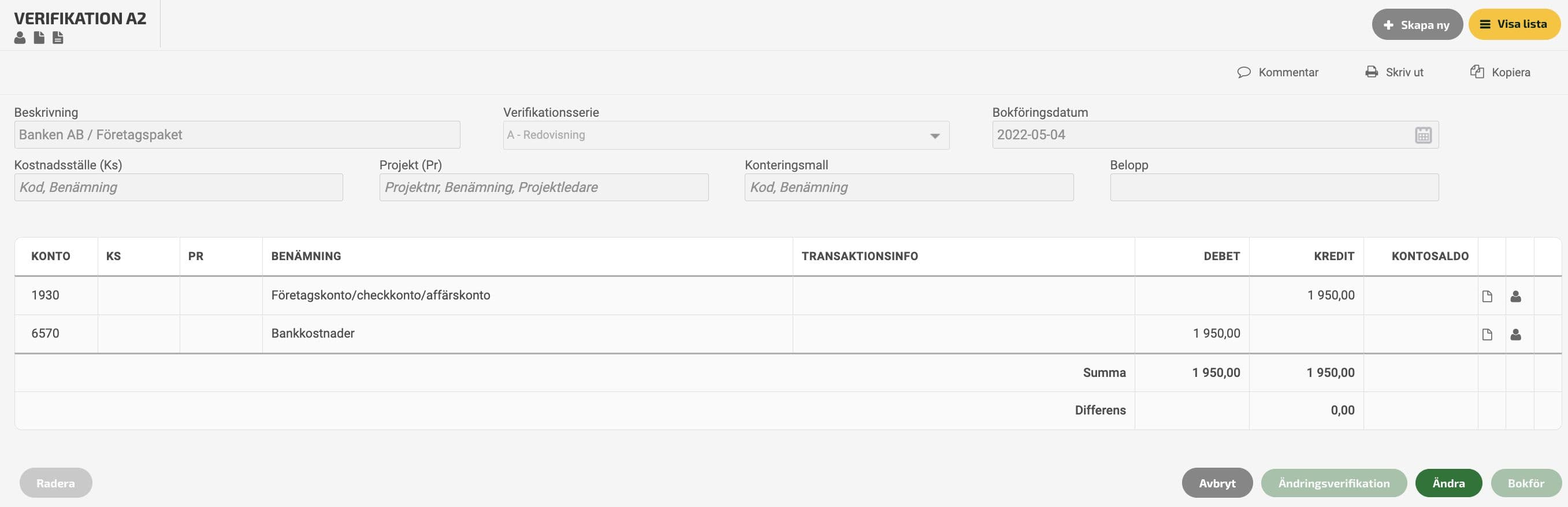Click the Radera button

(x=55, y=483)
